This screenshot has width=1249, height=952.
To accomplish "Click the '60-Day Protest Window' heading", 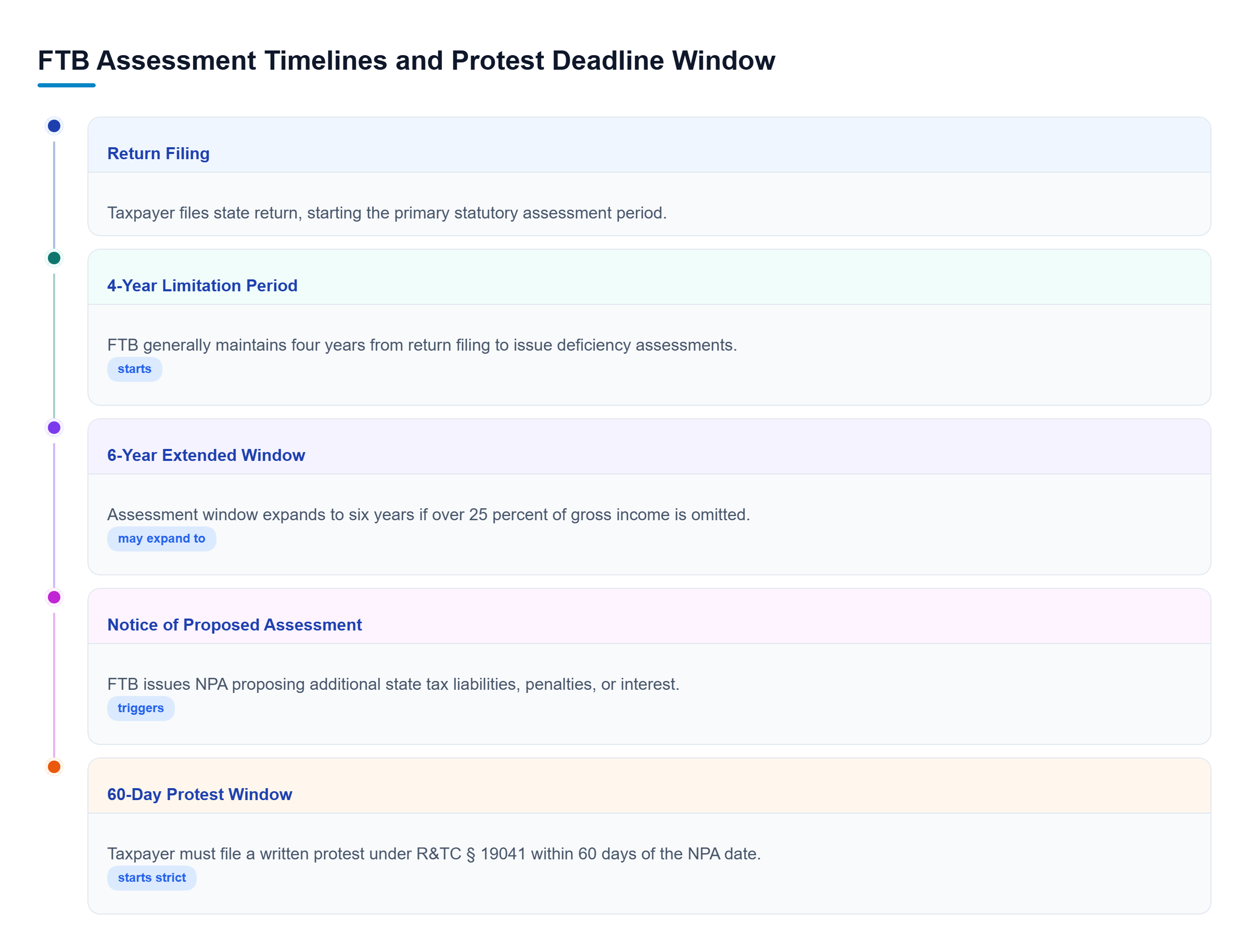I will point(199,794).
